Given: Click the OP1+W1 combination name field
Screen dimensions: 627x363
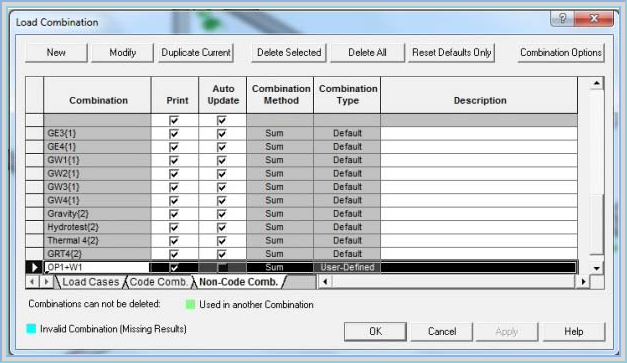Looking at the screenshot, I should pyautogui.click(x=97, y=267).
